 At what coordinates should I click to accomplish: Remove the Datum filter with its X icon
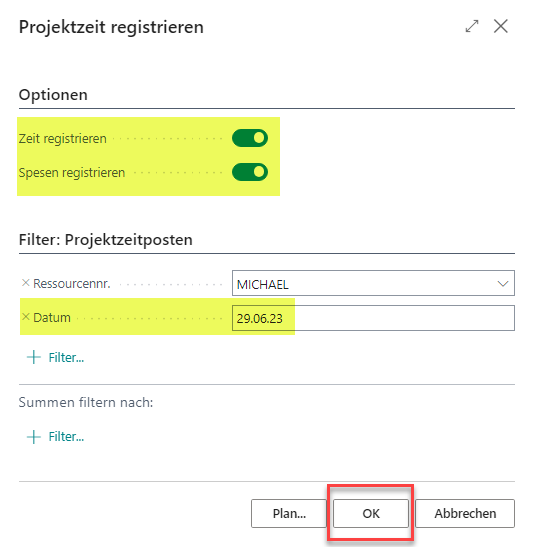tap(25, 317)
